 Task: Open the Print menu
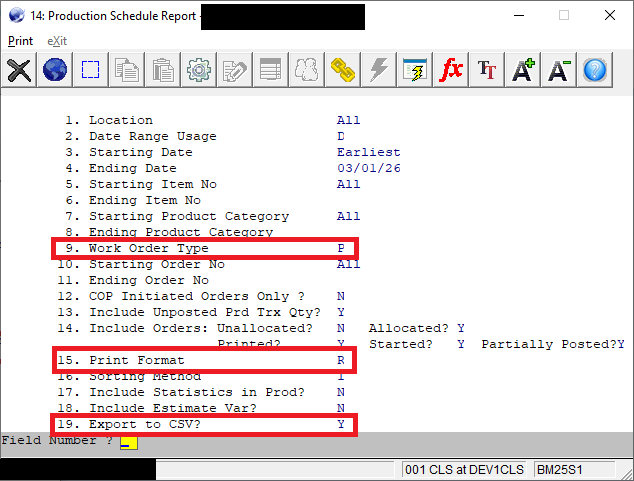point(20,41)
